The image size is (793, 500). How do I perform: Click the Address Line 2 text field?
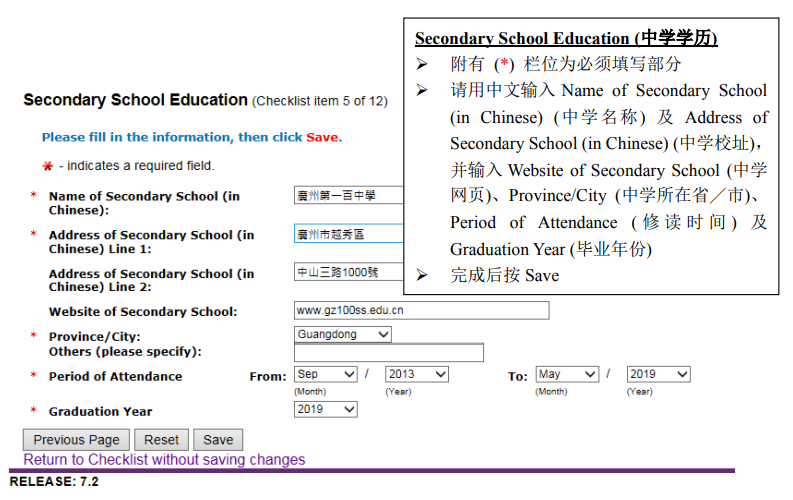coord(348,272)
